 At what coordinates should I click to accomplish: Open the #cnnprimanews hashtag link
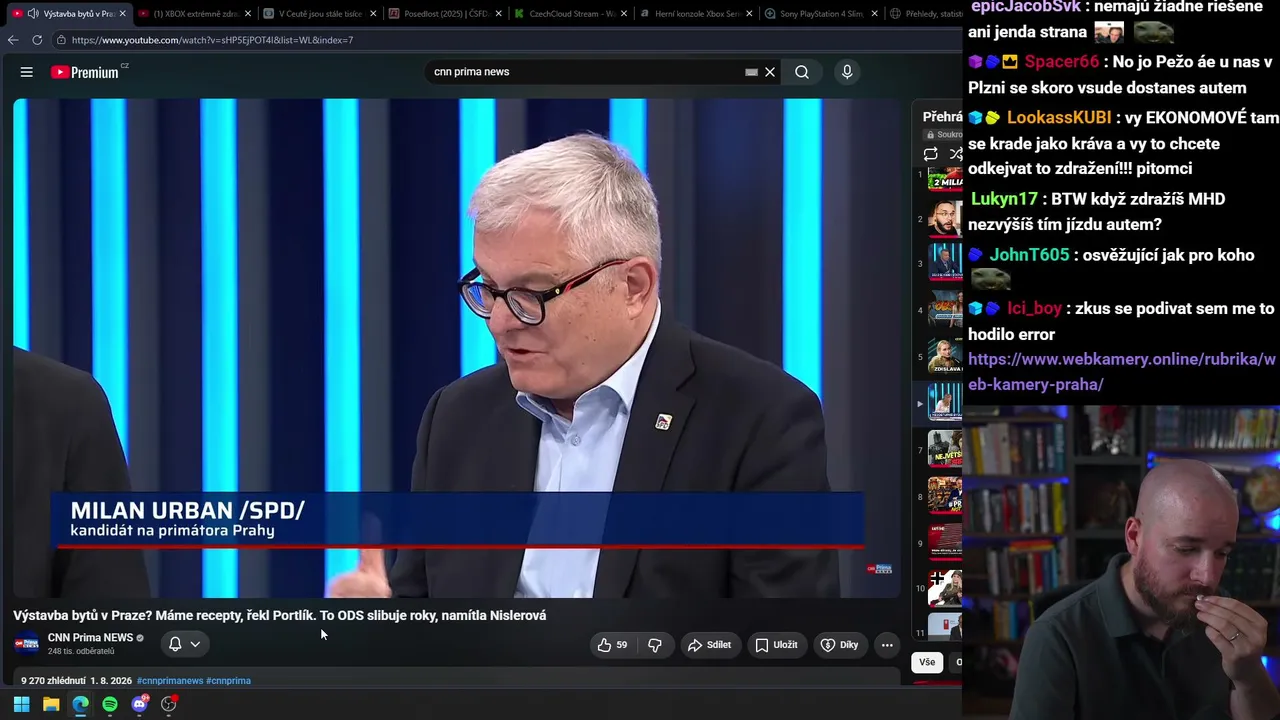170,681
